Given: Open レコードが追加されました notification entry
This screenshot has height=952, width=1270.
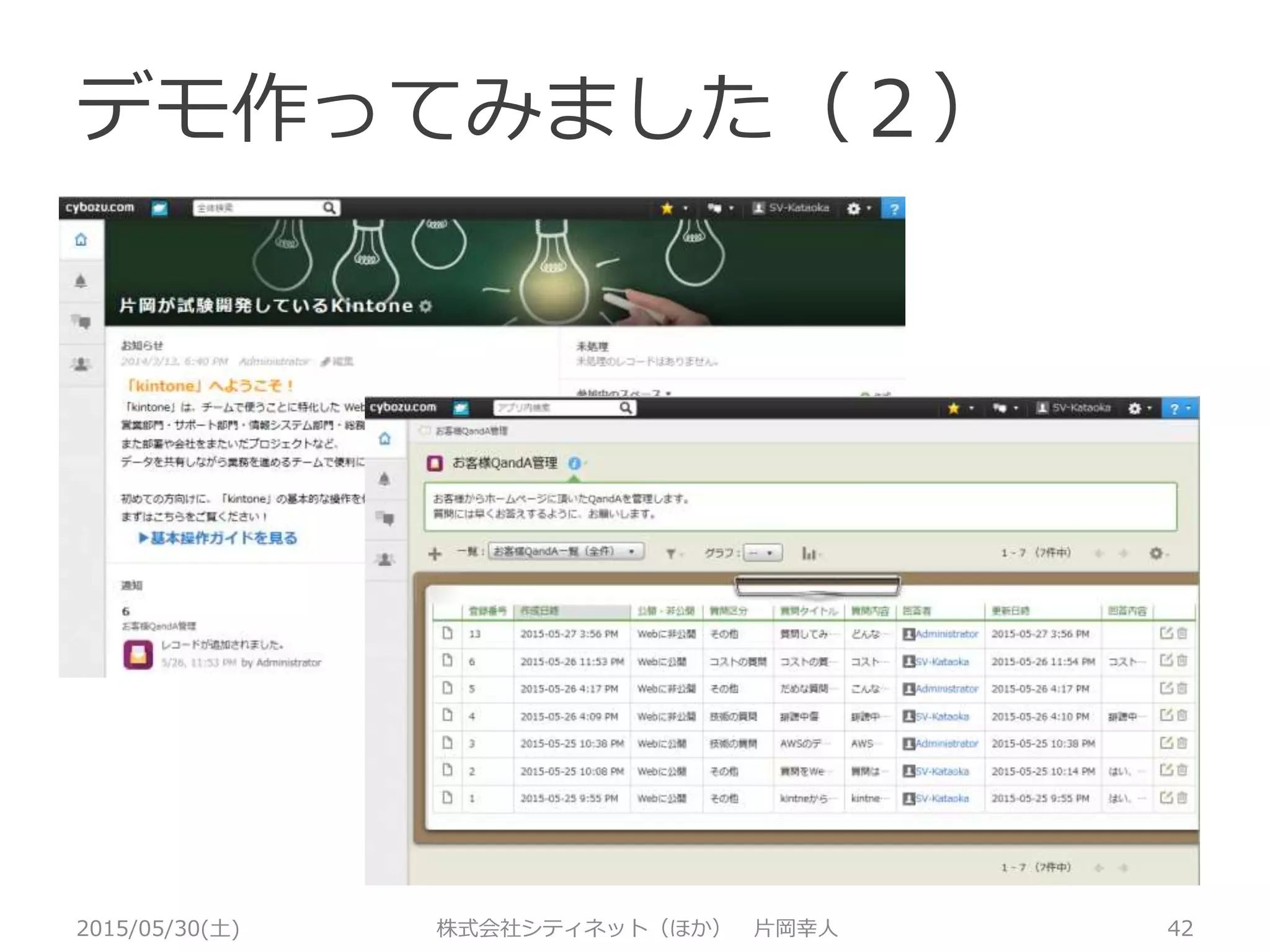Looking at the screenshot, I should pyautogui.click(x=222, y=645).
